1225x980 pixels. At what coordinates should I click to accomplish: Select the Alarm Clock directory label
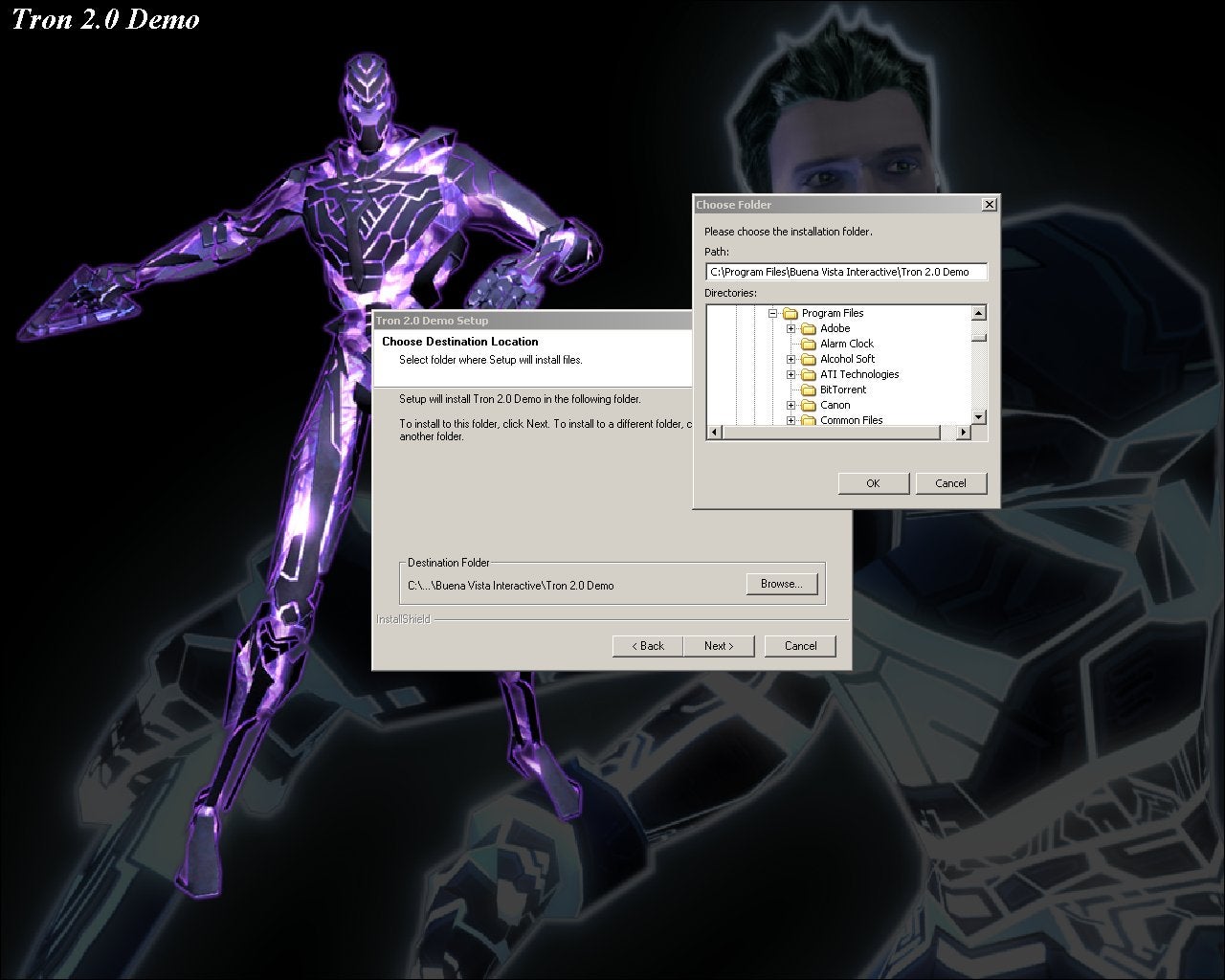tap(847, 344)
